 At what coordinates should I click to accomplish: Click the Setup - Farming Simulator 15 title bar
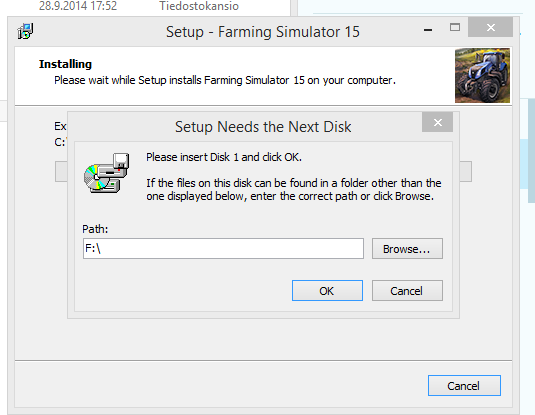point(263,32)
